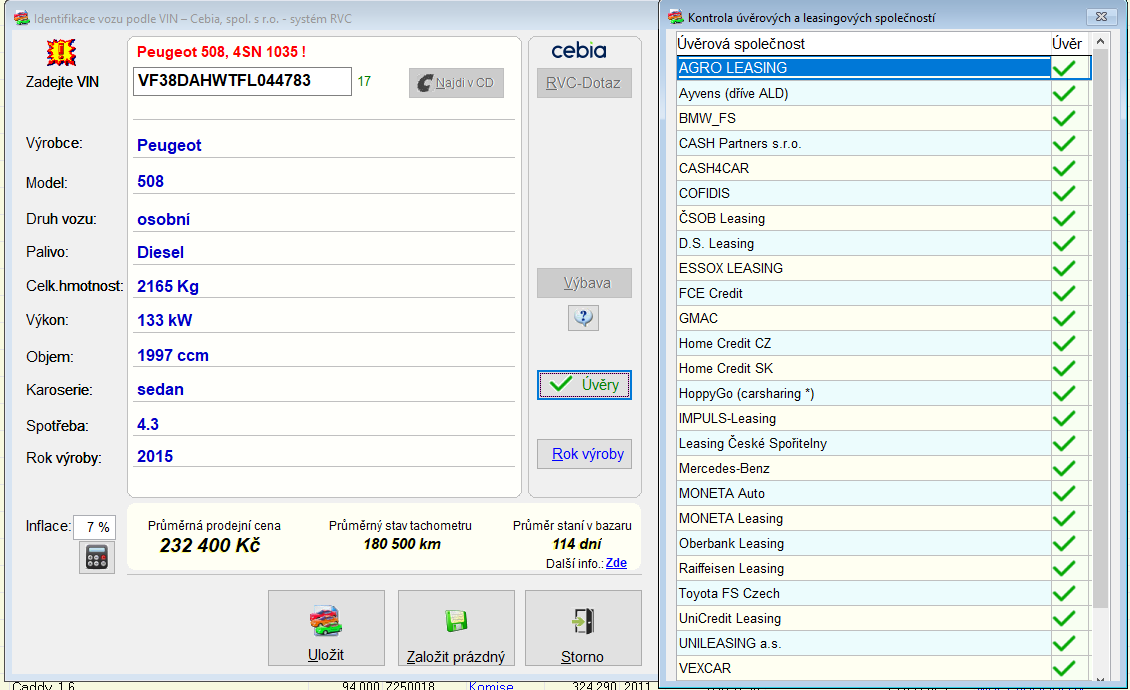Select the ČSOB Leasing row
The image size is (1130, 690).
point(862,218)
